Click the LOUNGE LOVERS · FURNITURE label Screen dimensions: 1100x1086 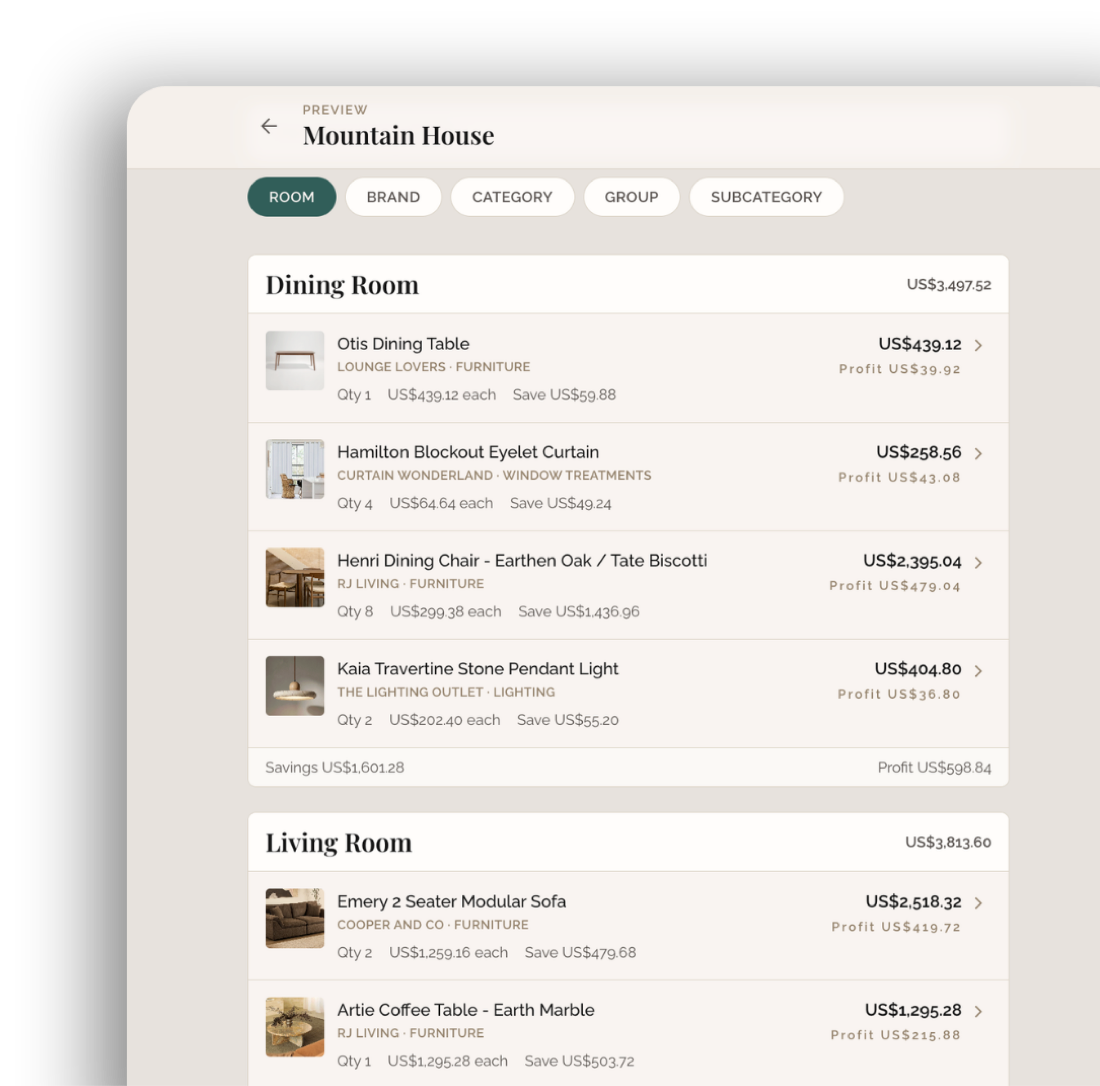tap(434, 367)
